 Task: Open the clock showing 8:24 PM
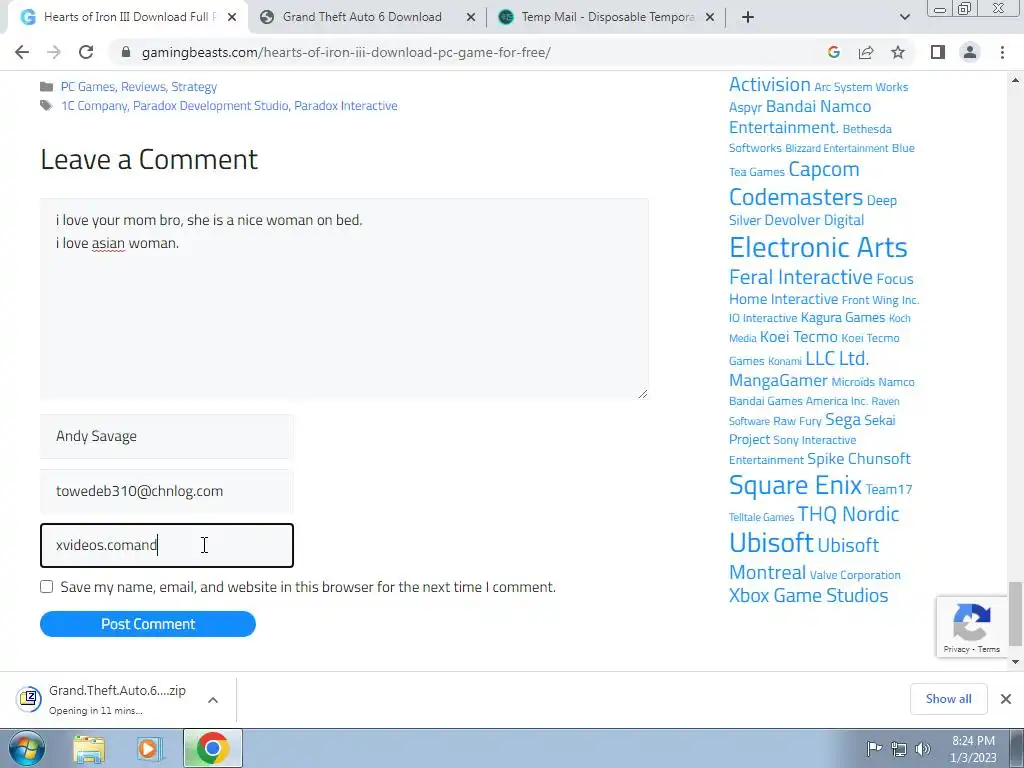[973, 749]
